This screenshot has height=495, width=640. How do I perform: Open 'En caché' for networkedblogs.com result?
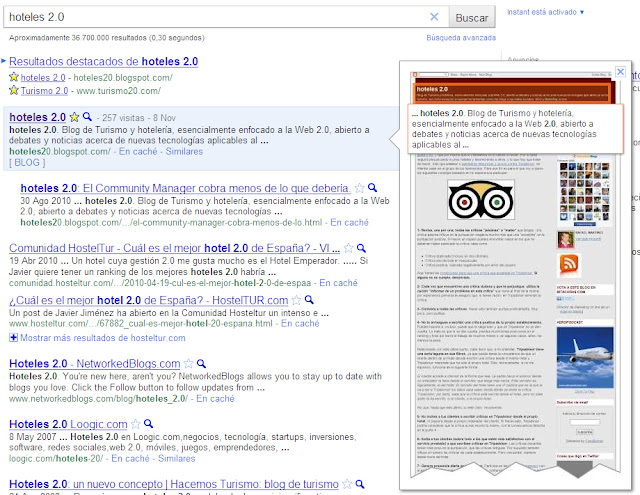215,399
